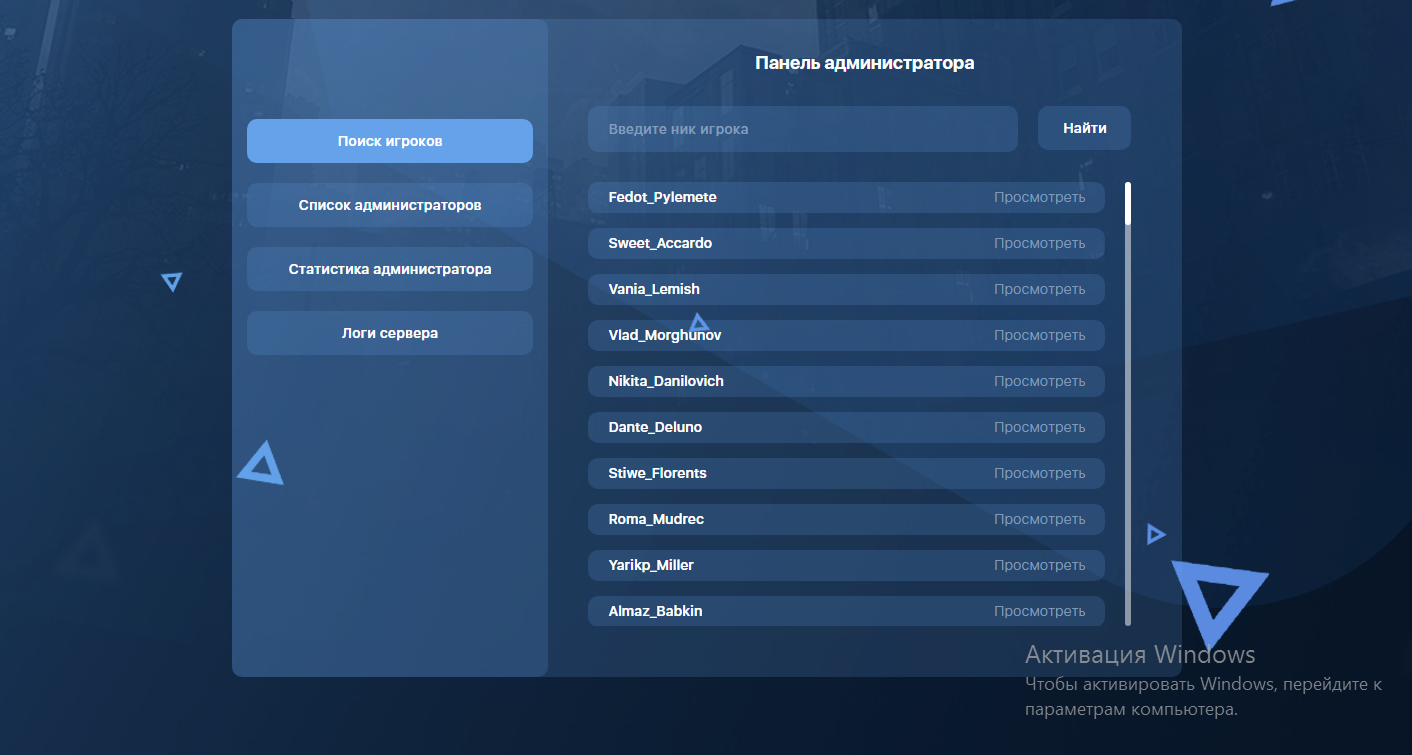Screen dimensions: 1412x755
Task: View player Dante_Deluno via Просмотреть
Action: tap(1039, 427)
